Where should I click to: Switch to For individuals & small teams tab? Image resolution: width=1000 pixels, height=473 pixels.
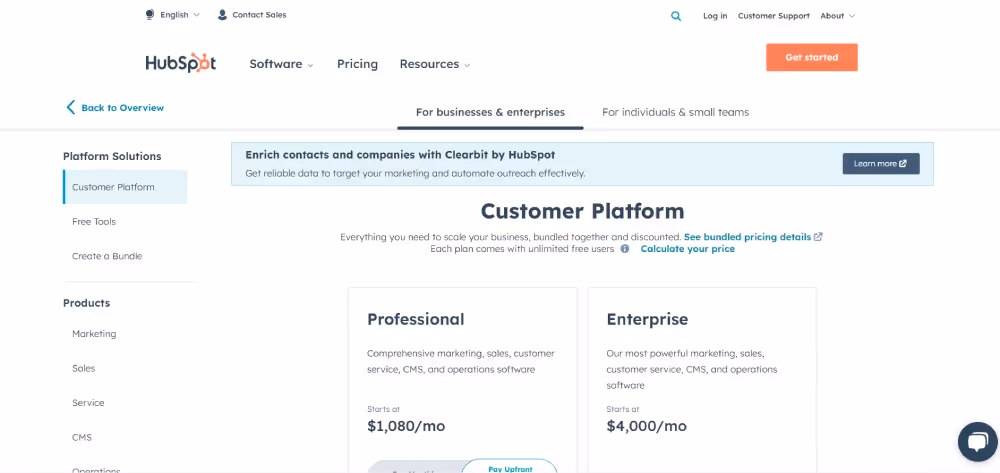click(675, 112)
